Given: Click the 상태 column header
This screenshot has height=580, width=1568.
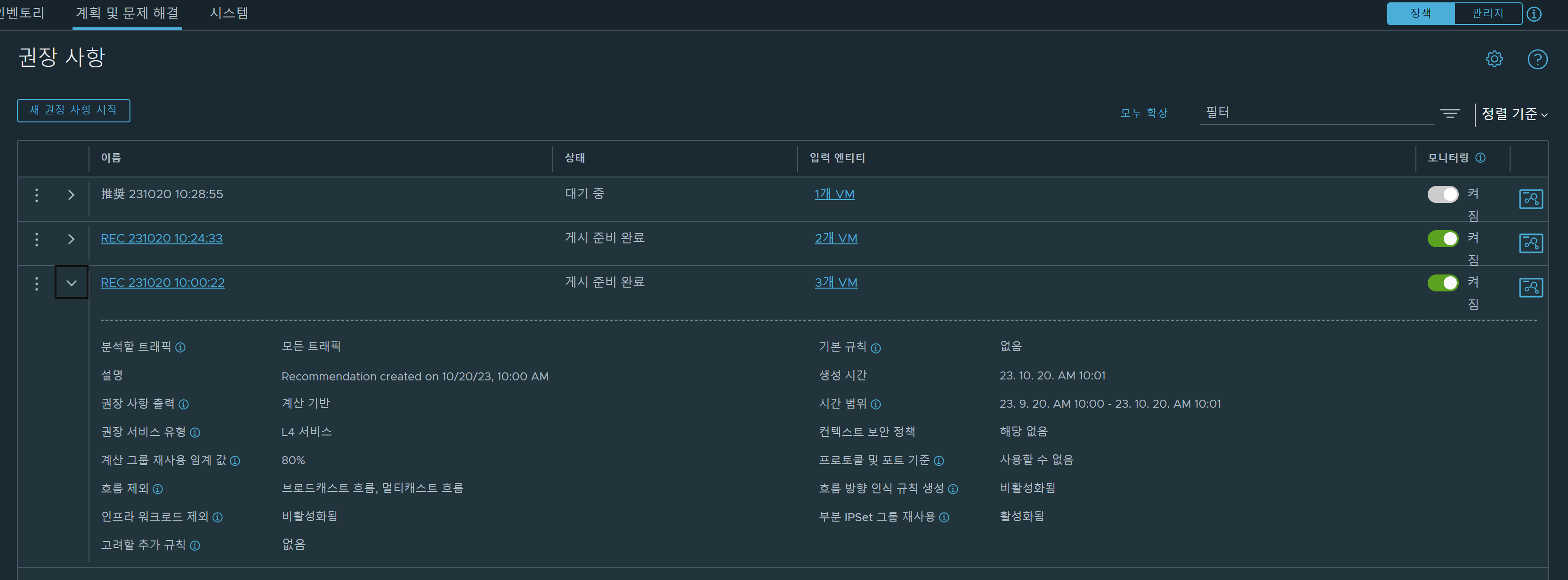Looking at the screenshot, I should click(574, 158).
